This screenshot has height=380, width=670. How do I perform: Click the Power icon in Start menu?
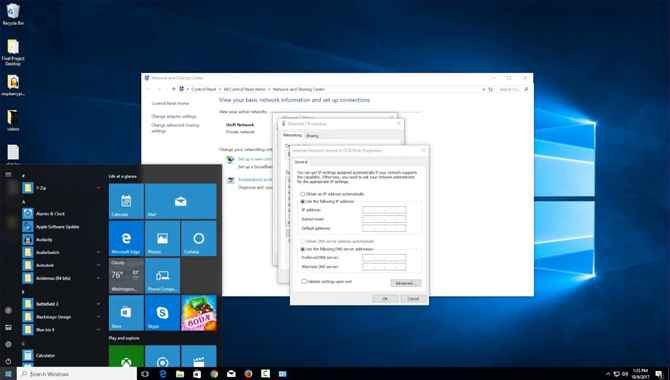tap(8, 361)
